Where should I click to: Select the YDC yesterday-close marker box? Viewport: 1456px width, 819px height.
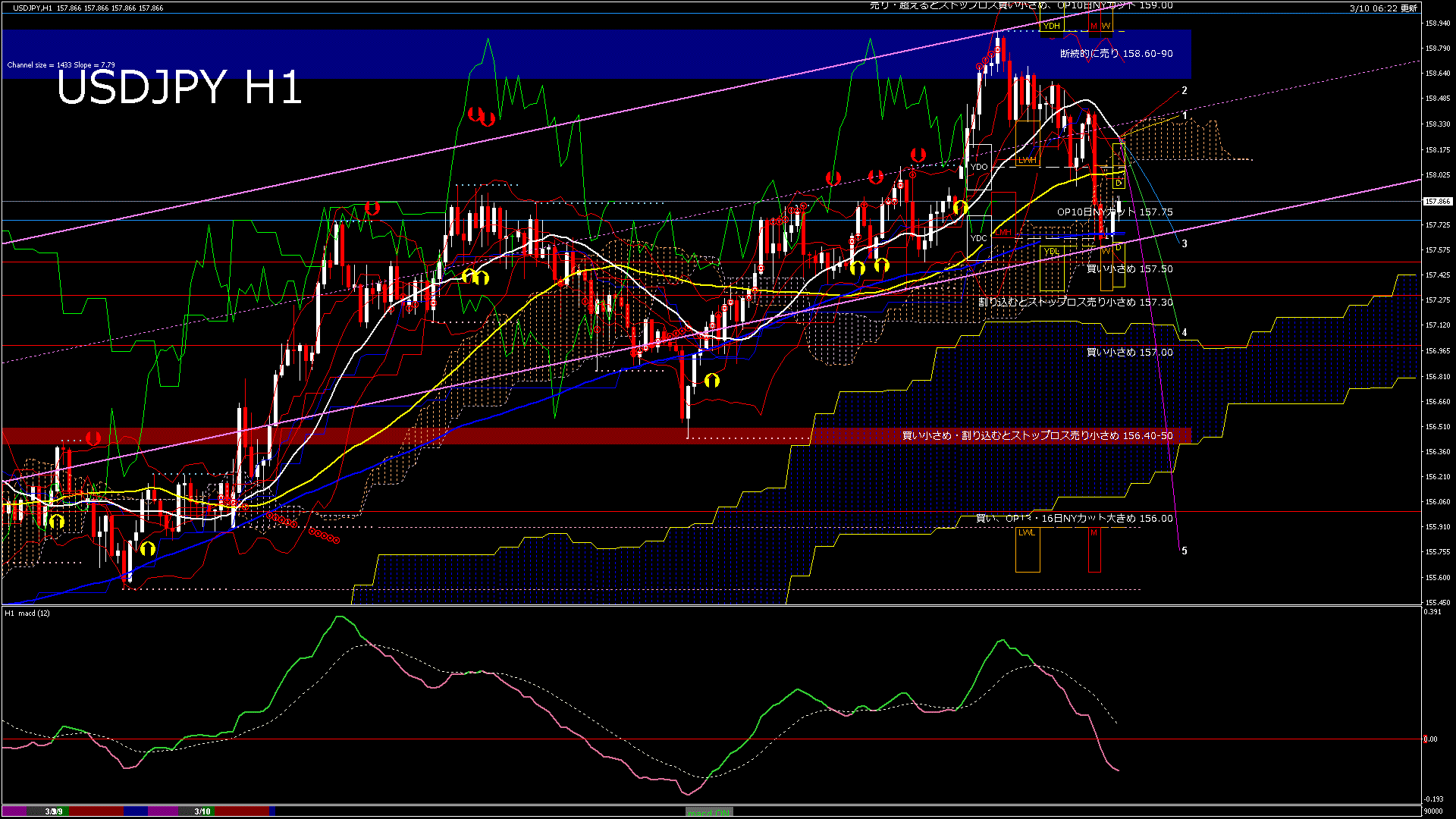[x=979, y=238]
